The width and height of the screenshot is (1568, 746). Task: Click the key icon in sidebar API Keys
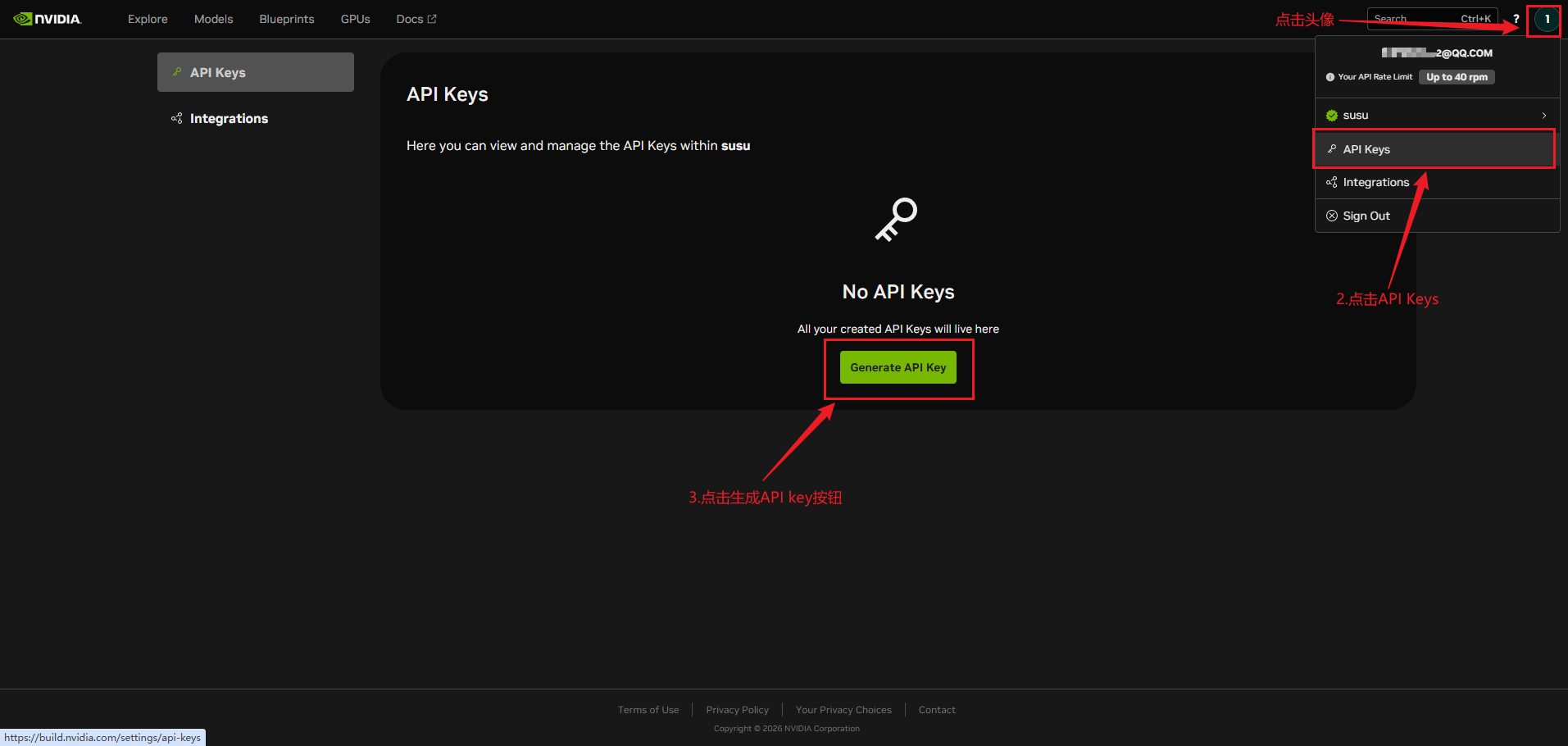[177, 72]
